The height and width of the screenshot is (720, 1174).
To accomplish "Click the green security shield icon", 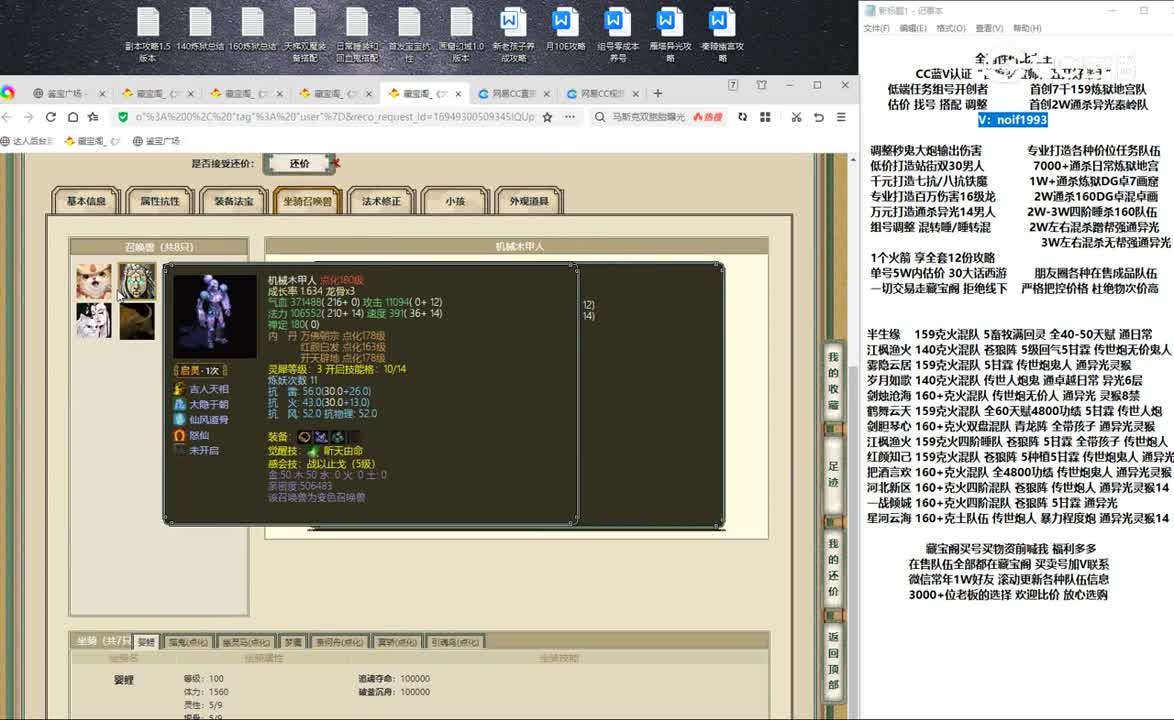I will [123, 117].
